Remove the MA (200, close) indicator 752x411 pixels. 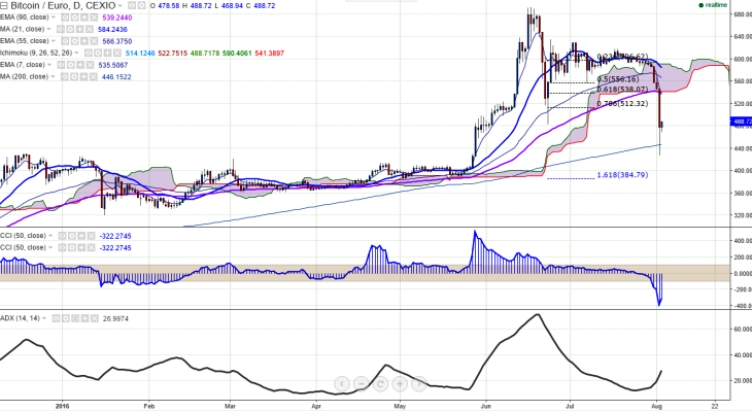coord(93,78)
